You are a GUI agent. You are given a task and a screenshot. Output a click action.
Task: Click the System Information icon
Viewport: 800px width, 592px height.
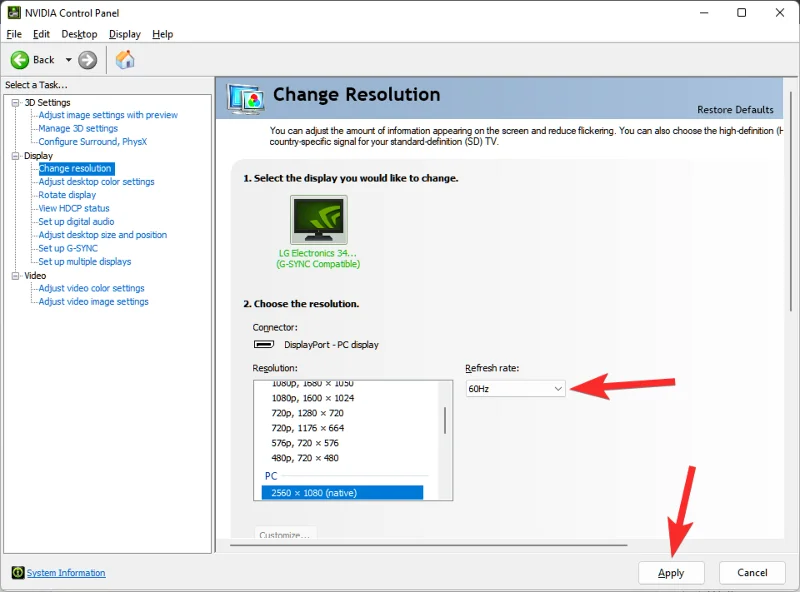click(x=18, y=573)
